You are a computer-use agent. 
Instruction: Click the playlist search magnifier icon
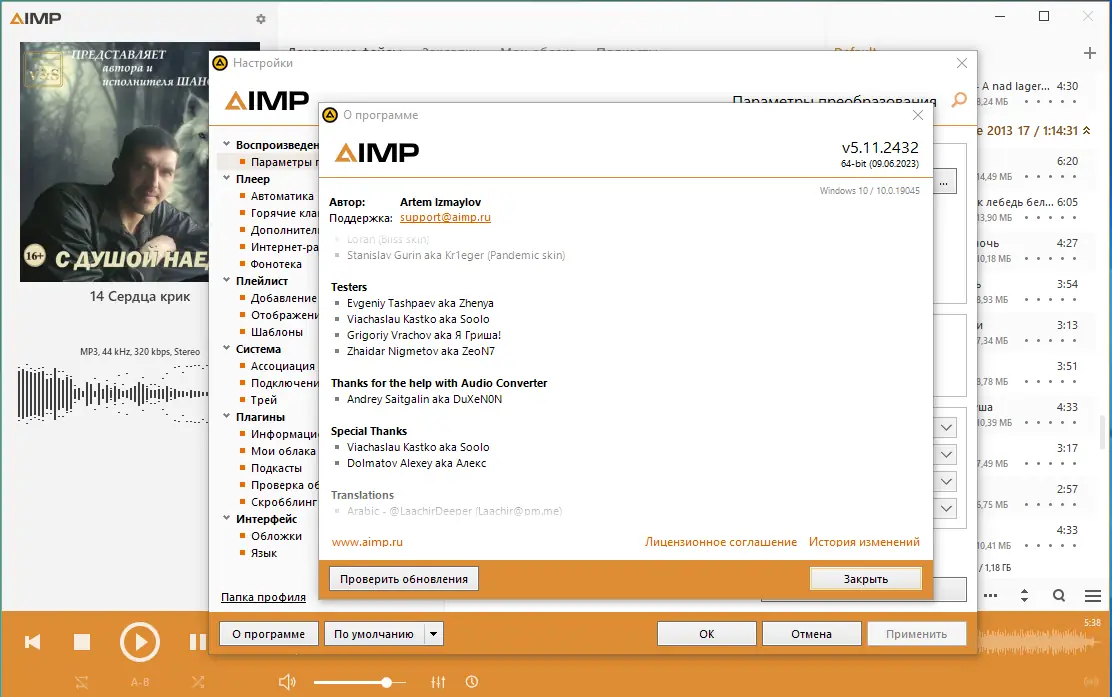[x=1059, y=596]
